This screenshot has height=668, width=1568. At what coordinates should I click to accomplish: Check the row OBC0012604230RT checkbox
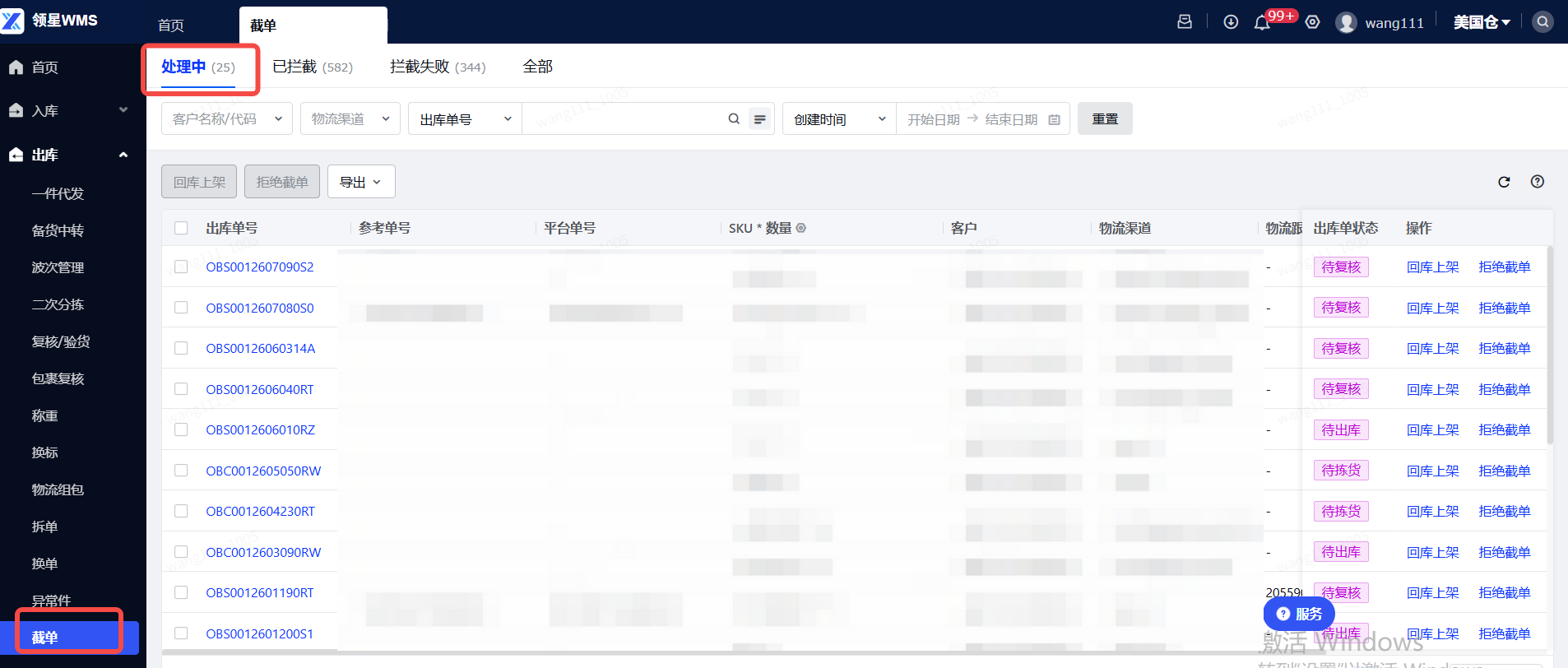(181, 511)
